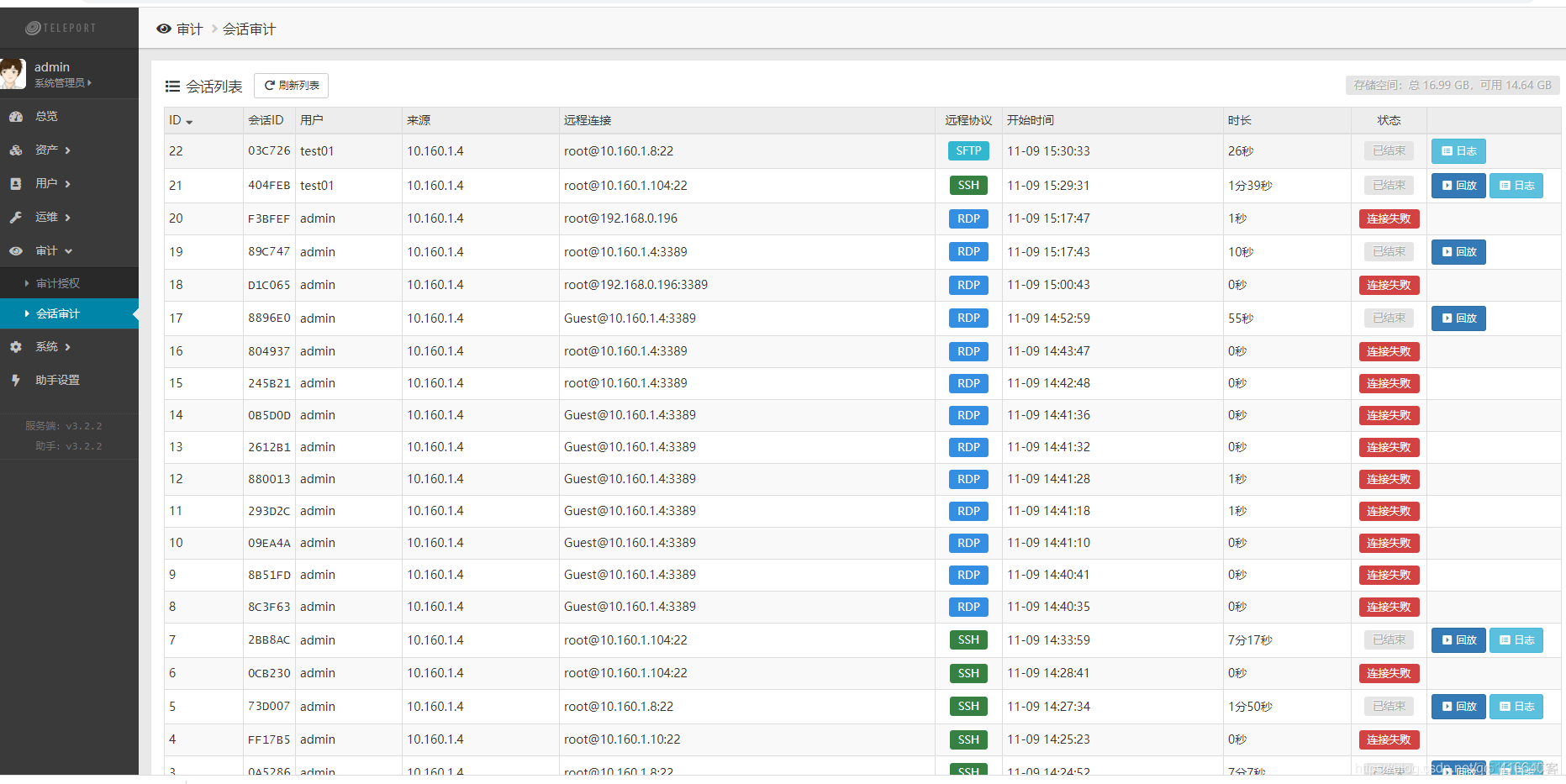Click 连接失败 status for session FF17B5
Screen dimensions: 1566x784
point(1389,739)
